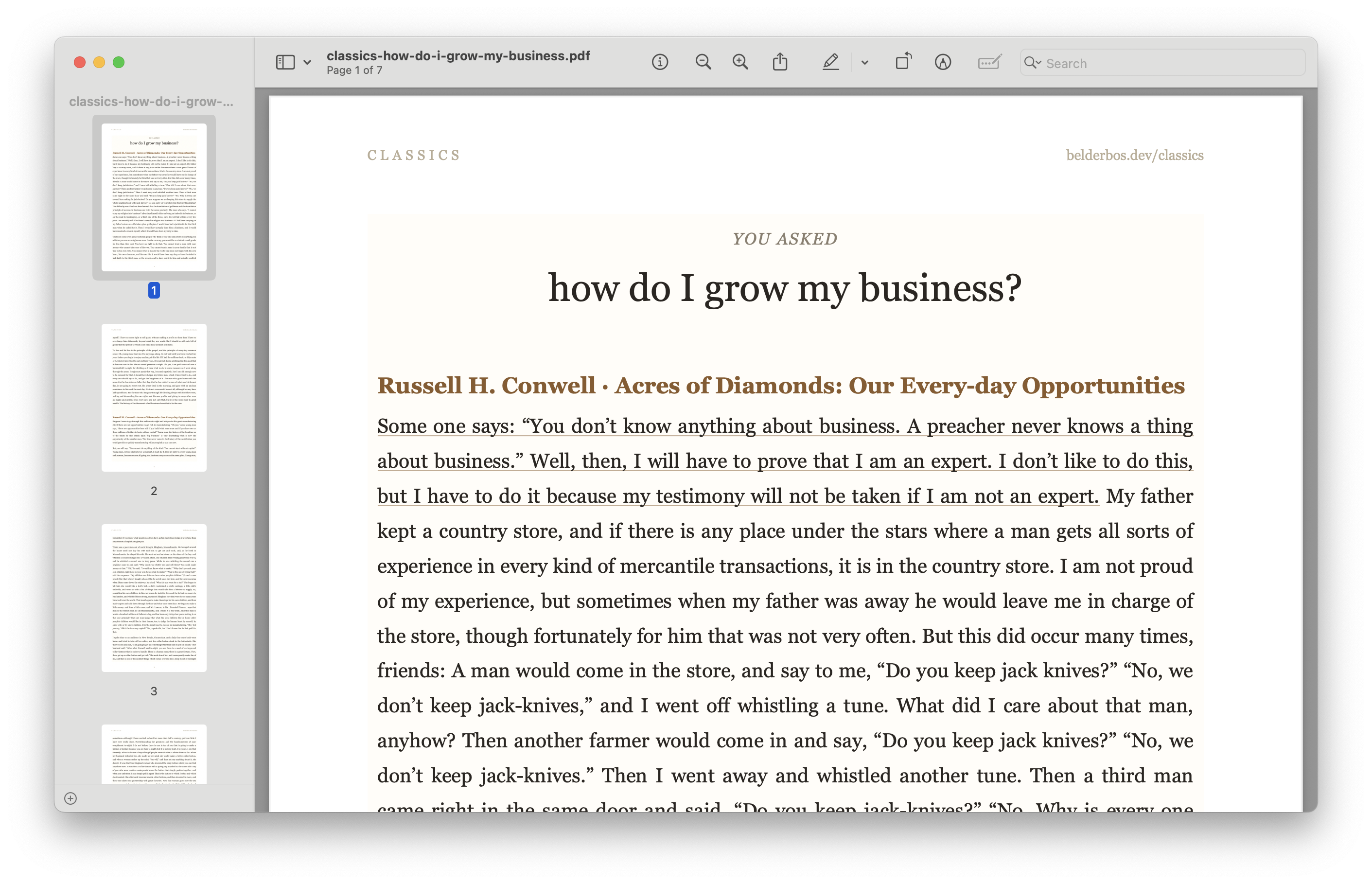Open search options magnifier dropdown
1372x884 pixels.
tap(1033, 63)
